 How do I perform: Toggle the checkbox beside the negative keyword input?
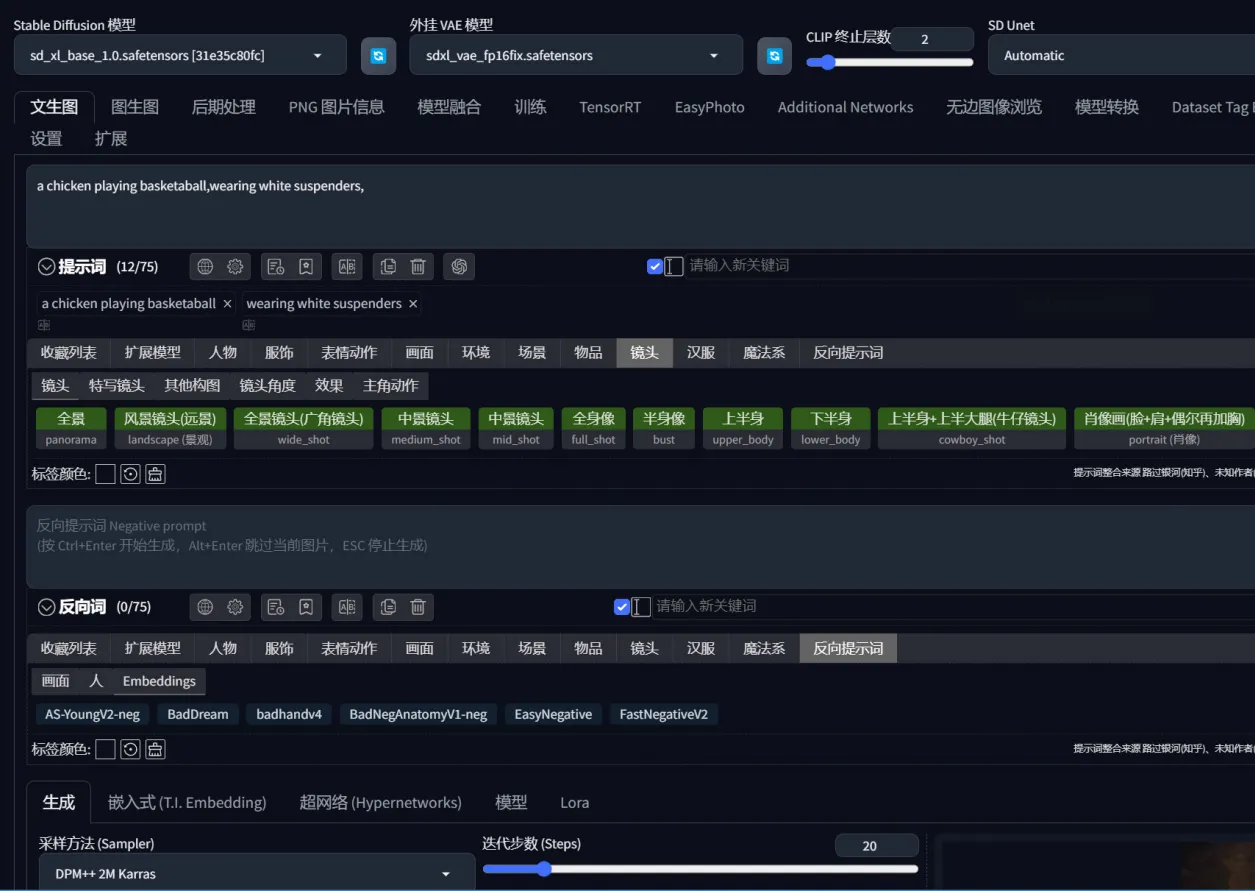point(622,606)
